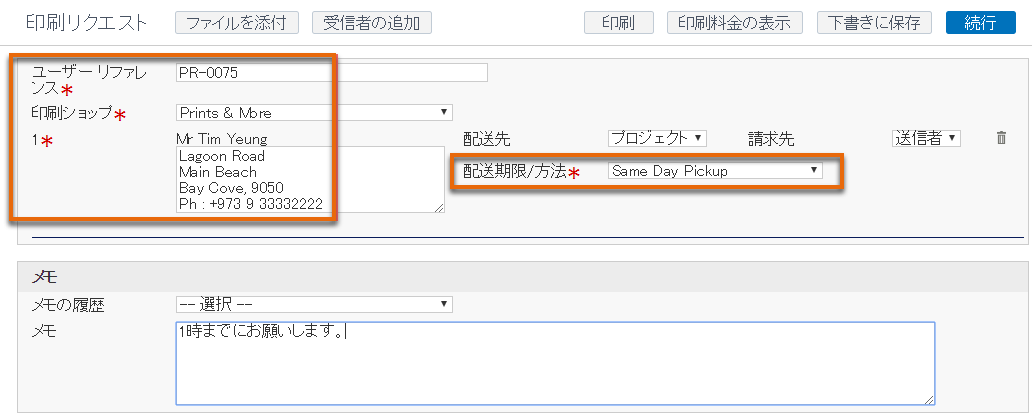This screenshot has height=417, width=1032.
Task: Click the ファイルを添付 button
Action: click(237, 23)
